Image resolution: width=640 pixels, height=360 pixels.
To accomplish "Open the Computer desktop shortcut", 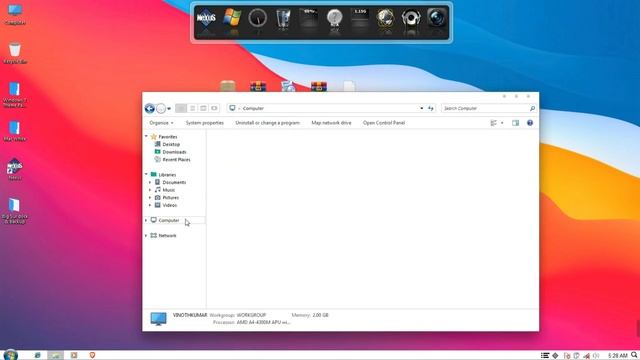I will tap(15, 14).
